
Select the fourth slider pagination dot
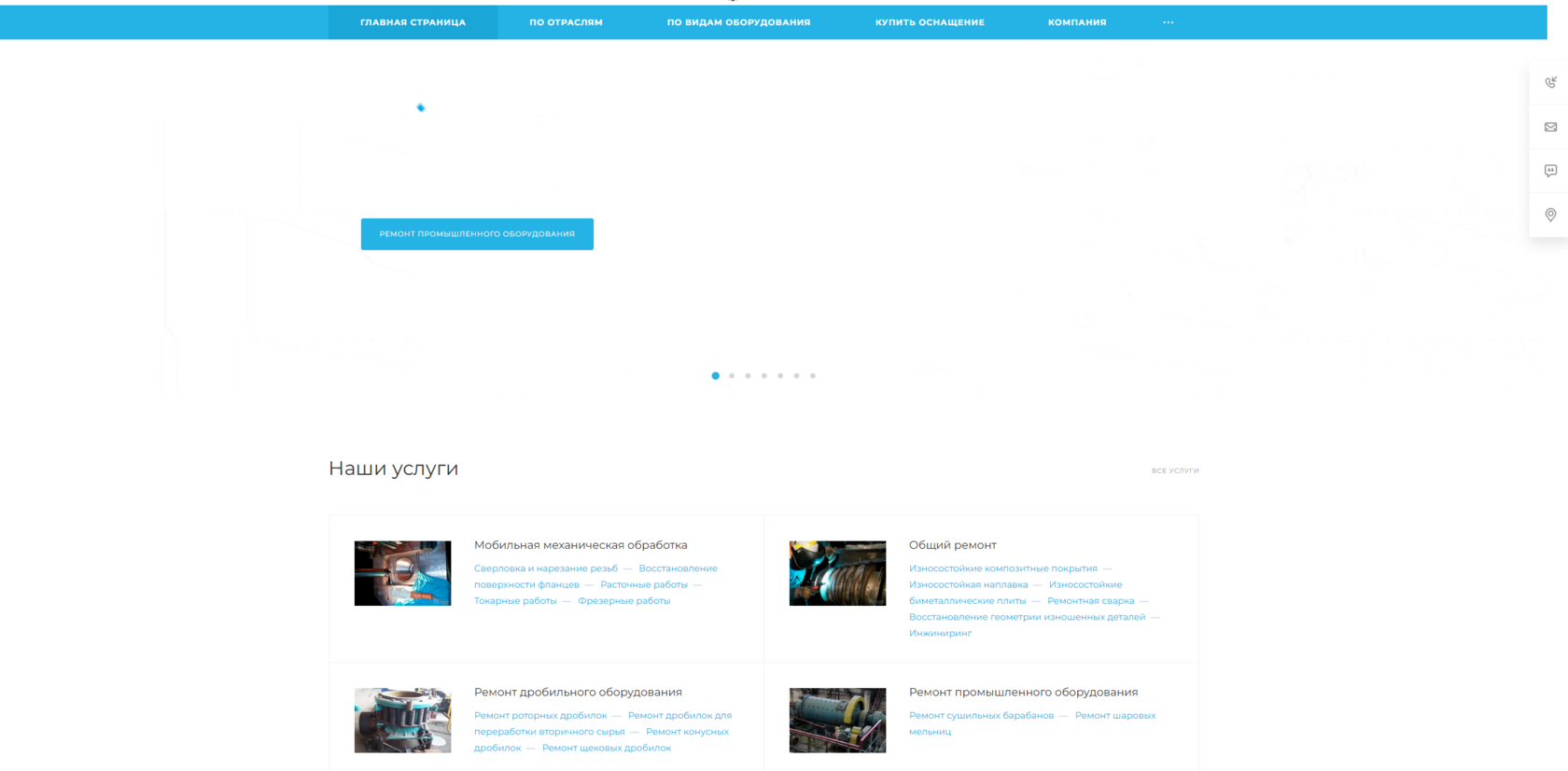[764, 376]
